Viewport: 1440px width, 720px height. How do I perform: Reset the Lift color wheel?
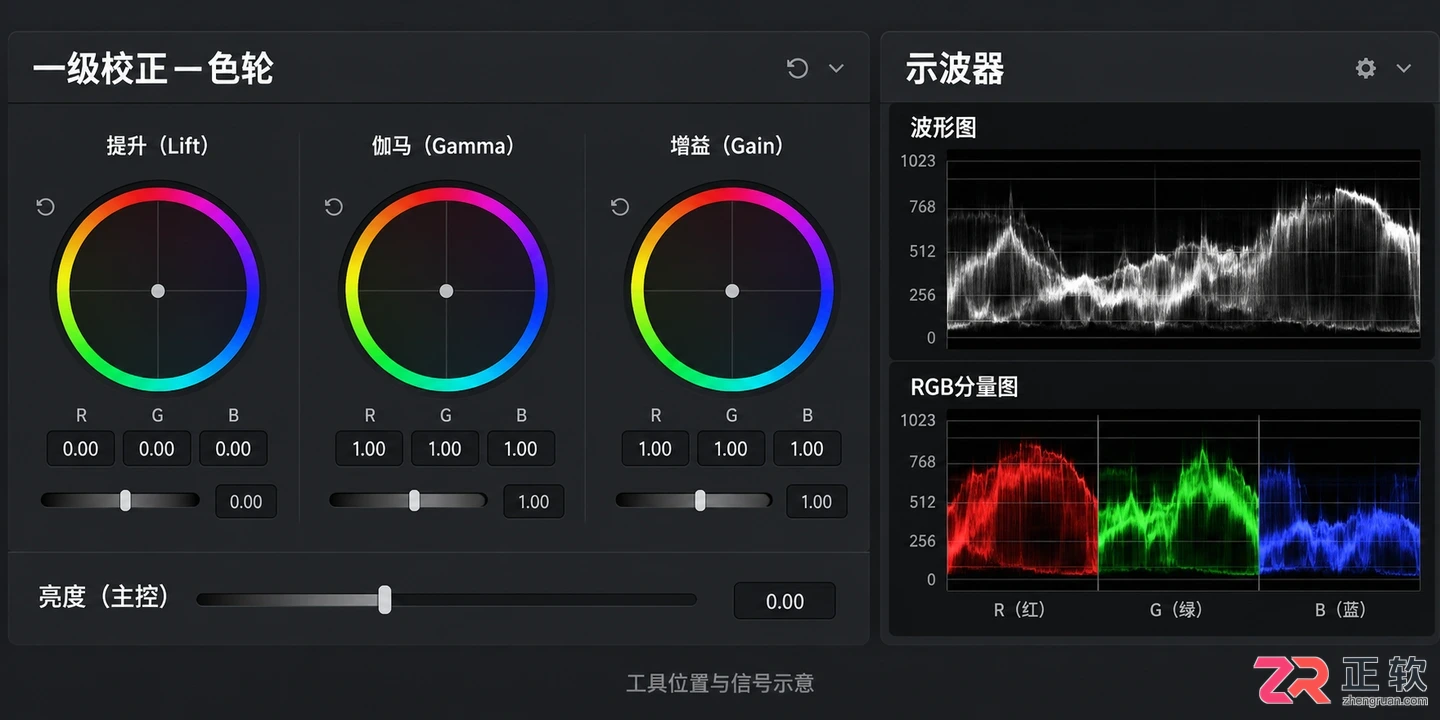45,207
